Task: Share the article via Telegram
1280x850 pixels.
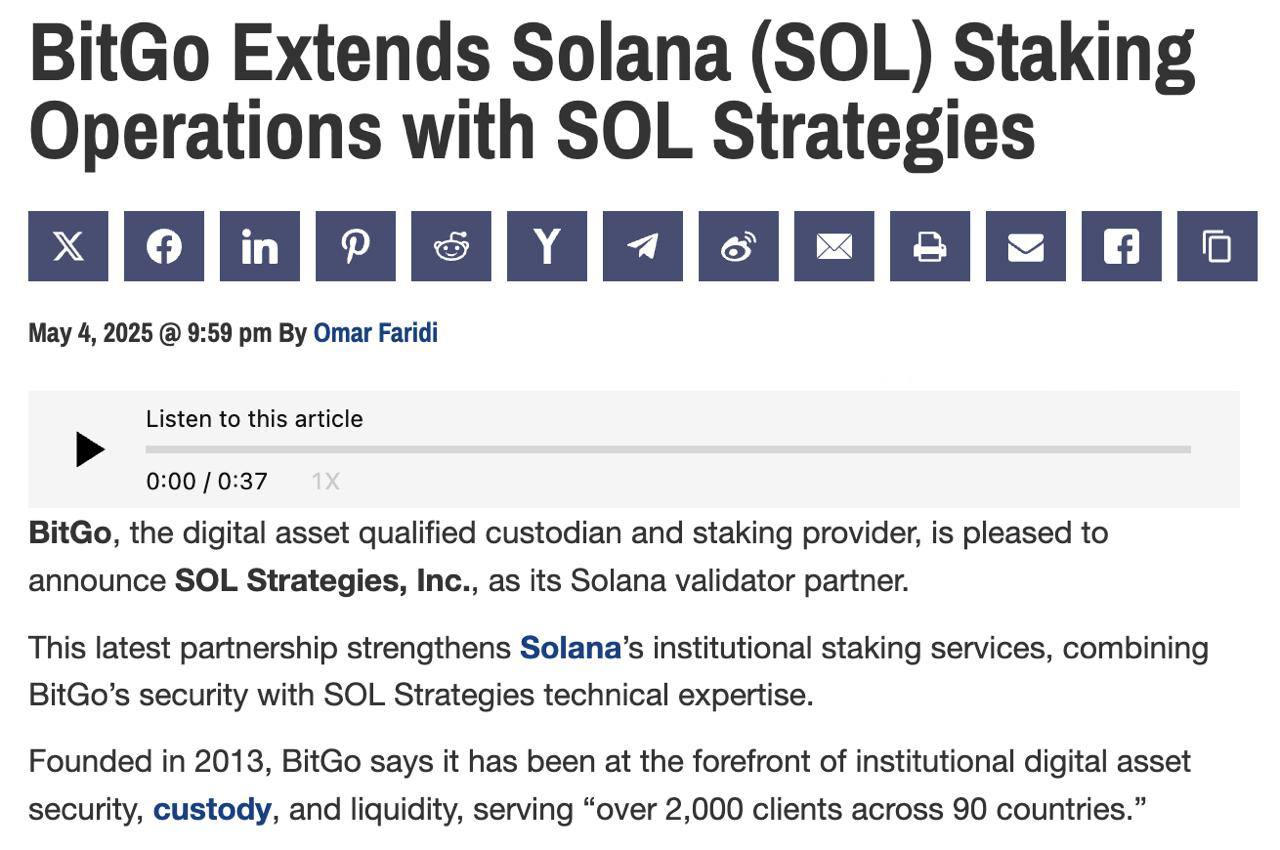Action: [643, 246]
